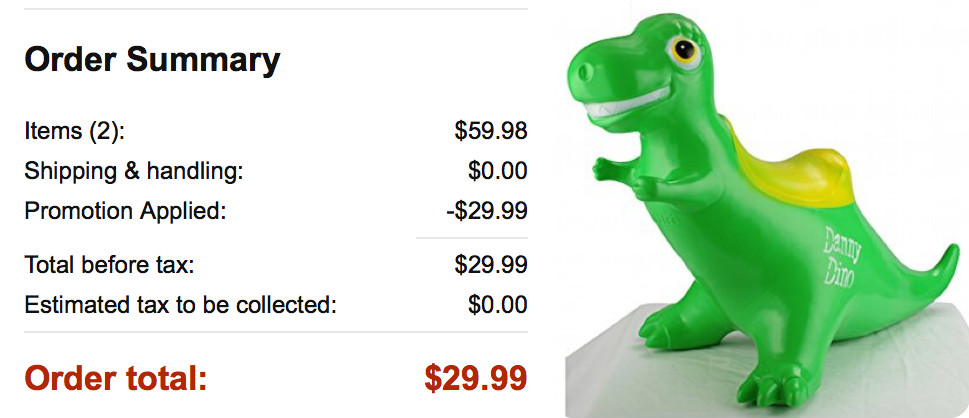Screen dimensions: 969x418
Task: Click the dinosaur's raised arm
Action: click(610, 168)
